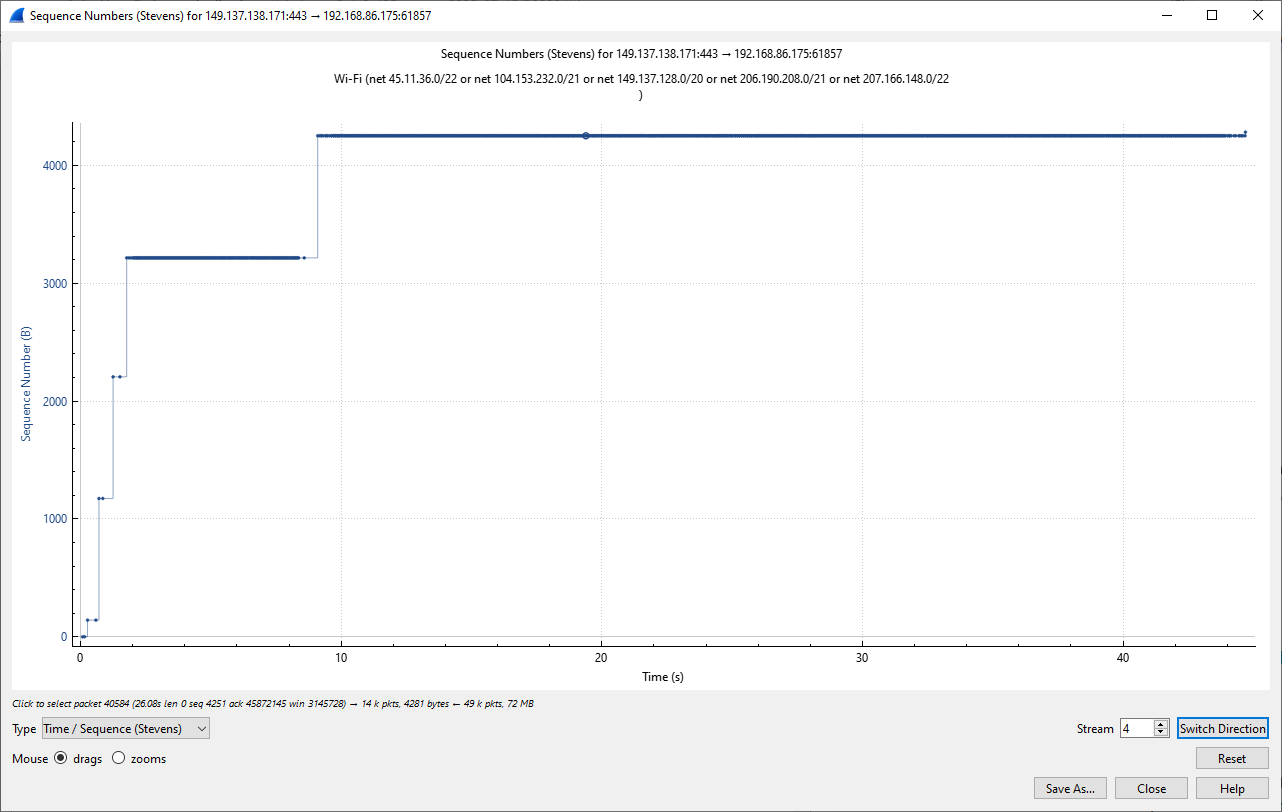Maximize the Sequence Numbers graph window
Screen dimensions: 1282x812
(1212, 16)
